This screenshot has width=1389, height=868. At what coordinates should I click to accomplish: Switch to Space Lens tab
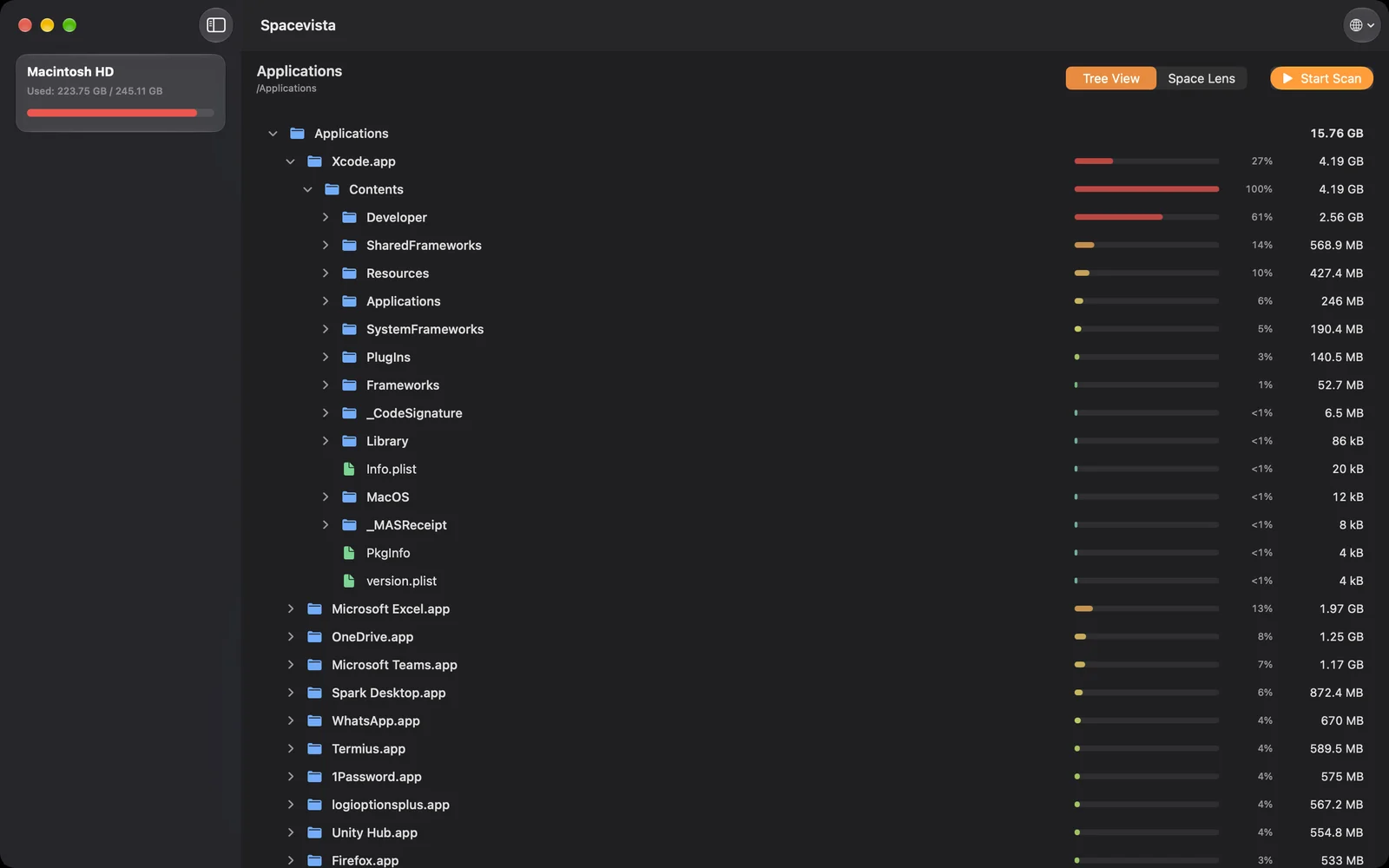tap(1201, 78)
